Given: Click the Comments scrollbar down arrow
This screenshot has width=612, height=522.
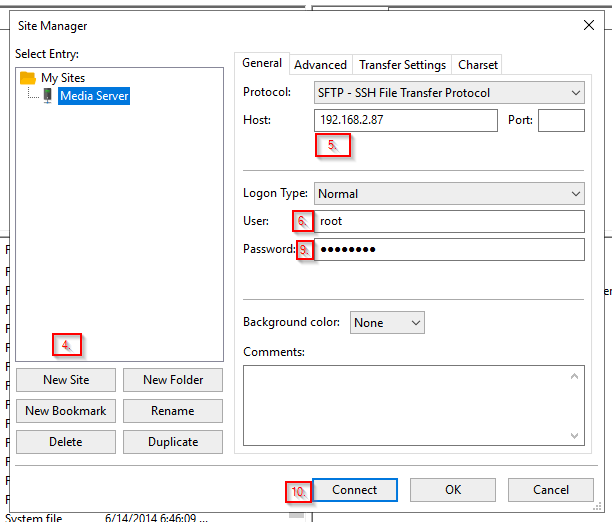Looking at the screenshot, I should pyautogui.click(x=574, y=435).
